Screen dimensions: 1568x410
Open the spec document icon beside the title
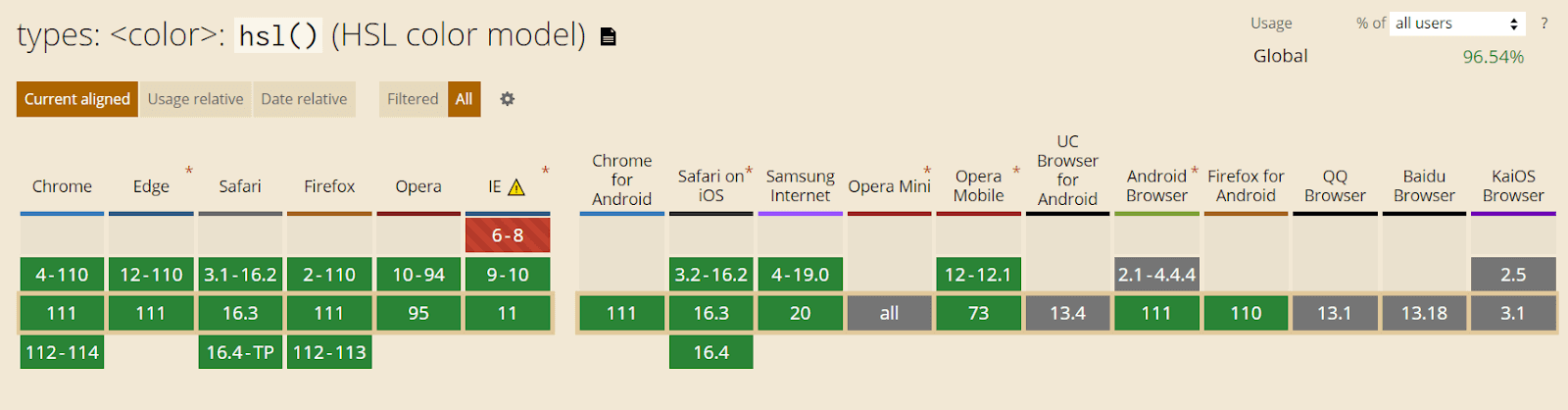pyautogui.click(x=609, y=37)
